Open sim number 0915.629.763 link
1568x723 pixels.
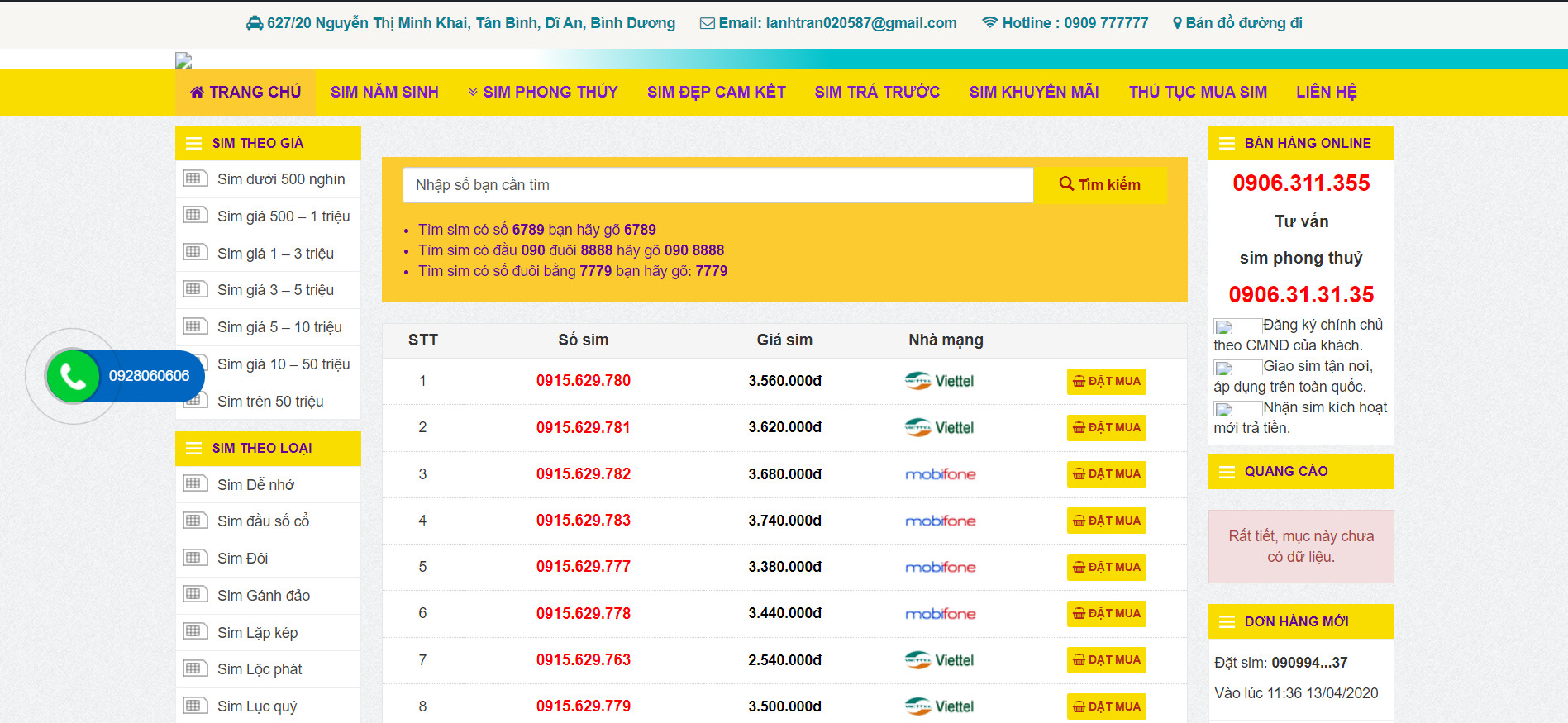tap(584, 660)
